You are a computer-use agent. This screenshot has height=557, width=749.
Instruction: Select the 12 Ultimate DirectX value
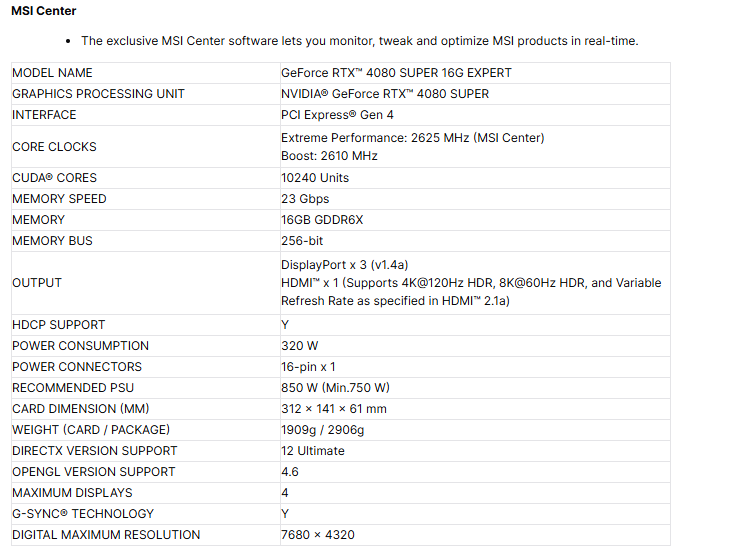tap(313, 451)
